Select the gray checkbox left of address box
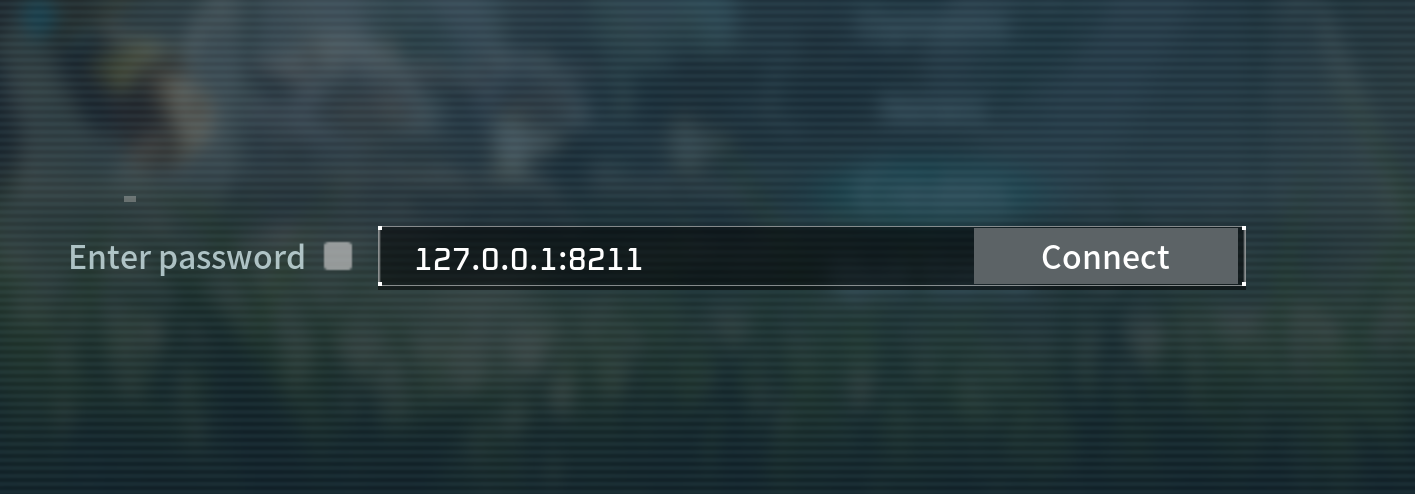 click(x=338, y=257)
